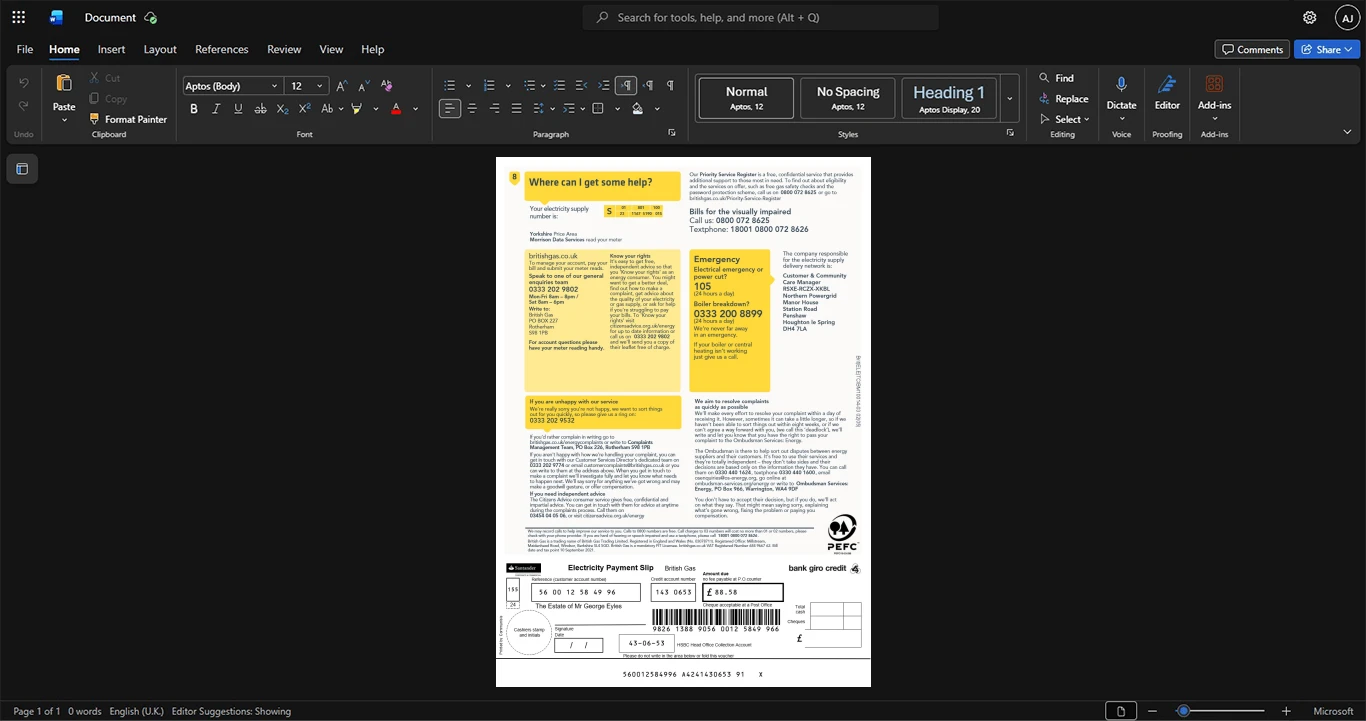1366x721 pixels.
Task: Toggle show paragraph marks
Action: pyautogui.click(x=670, y=86)
